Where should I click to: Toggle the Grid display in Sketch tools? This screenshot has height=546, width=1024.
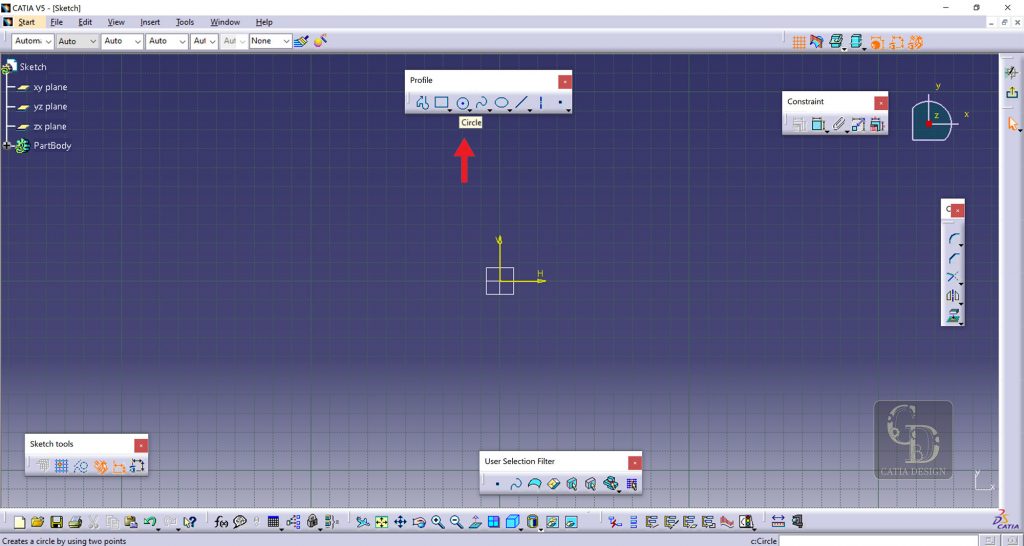[x=43, y=466]
